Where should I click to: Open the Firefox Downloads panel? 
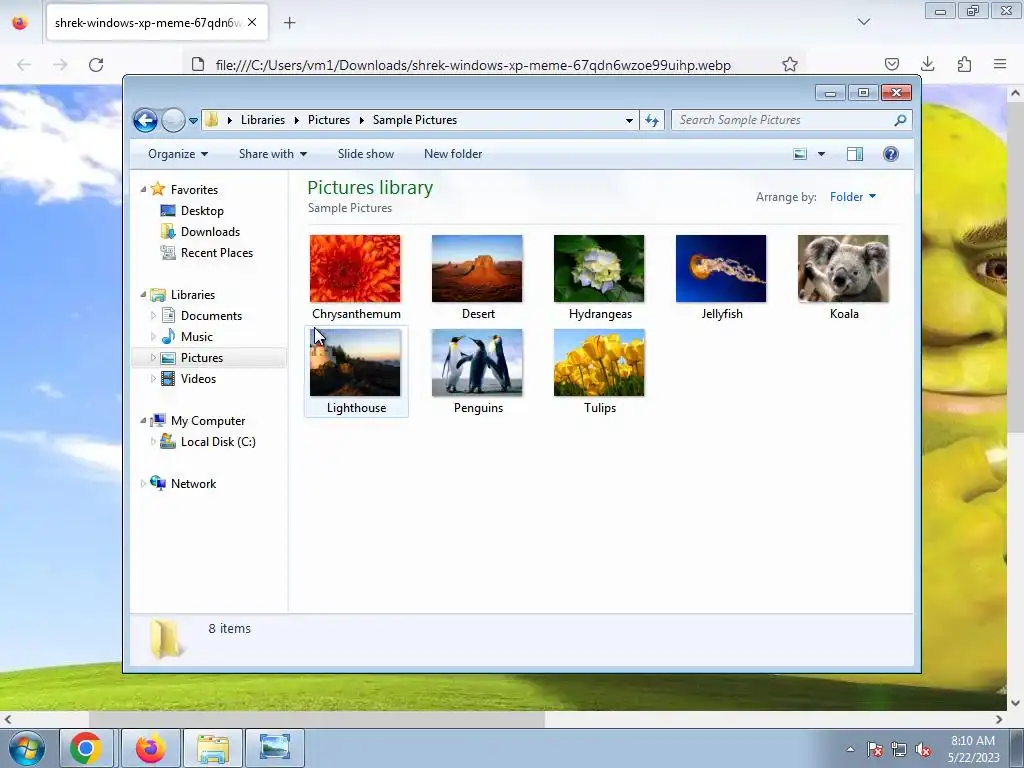(x=927, y=64)
